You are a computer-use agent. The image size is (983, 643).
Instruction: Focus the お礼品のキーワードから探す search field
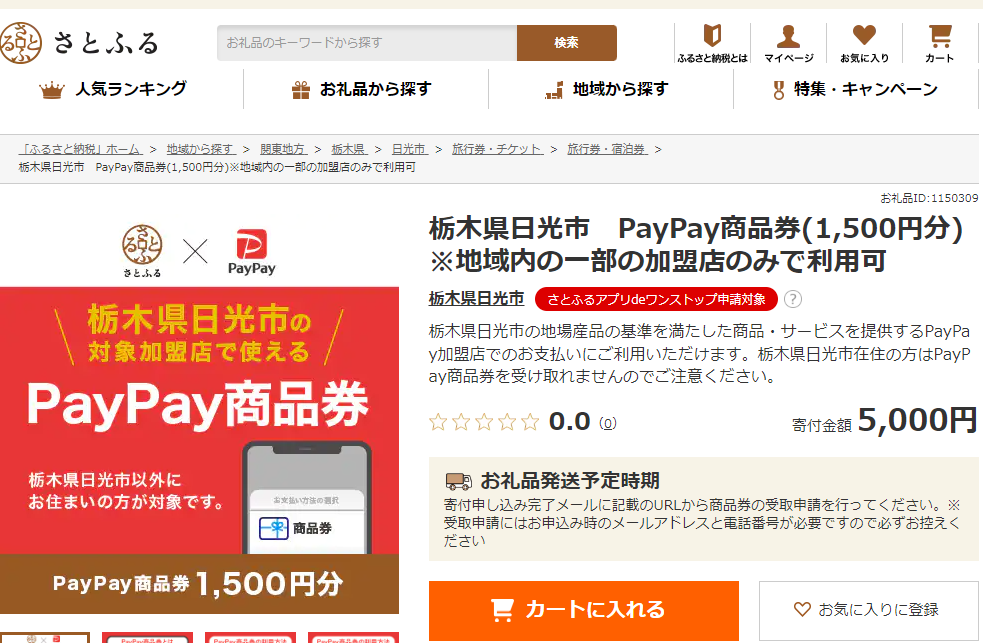click(x=367, y=43)
